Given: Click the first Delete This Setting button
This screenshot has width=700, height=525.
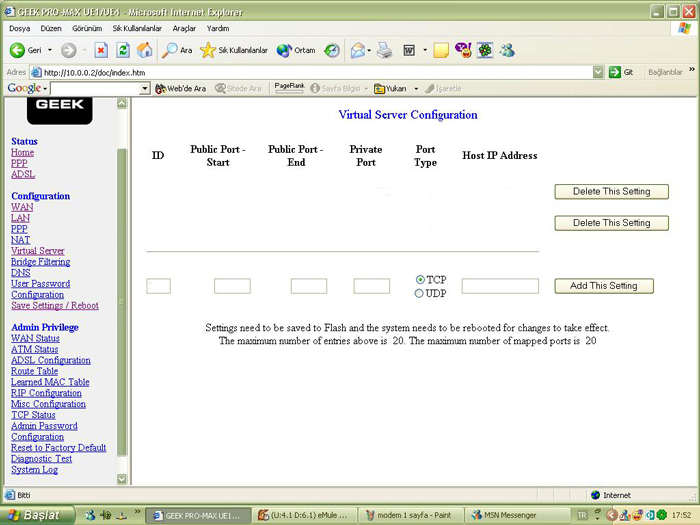Looking at the screenshot, I should (x=611, y=192).
